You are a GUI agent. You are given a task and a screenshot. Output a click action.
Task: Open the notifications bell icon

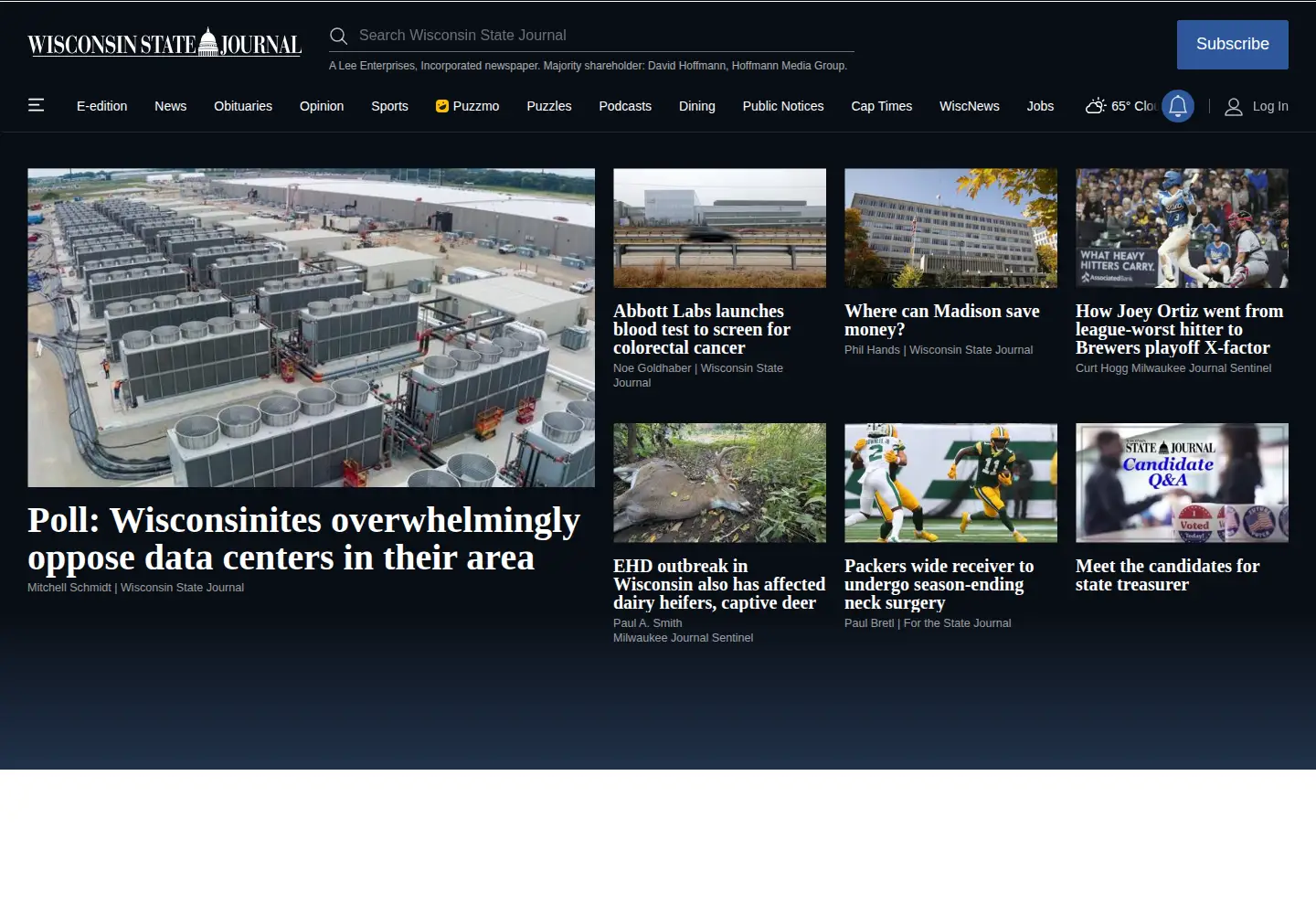(1178, 106)
